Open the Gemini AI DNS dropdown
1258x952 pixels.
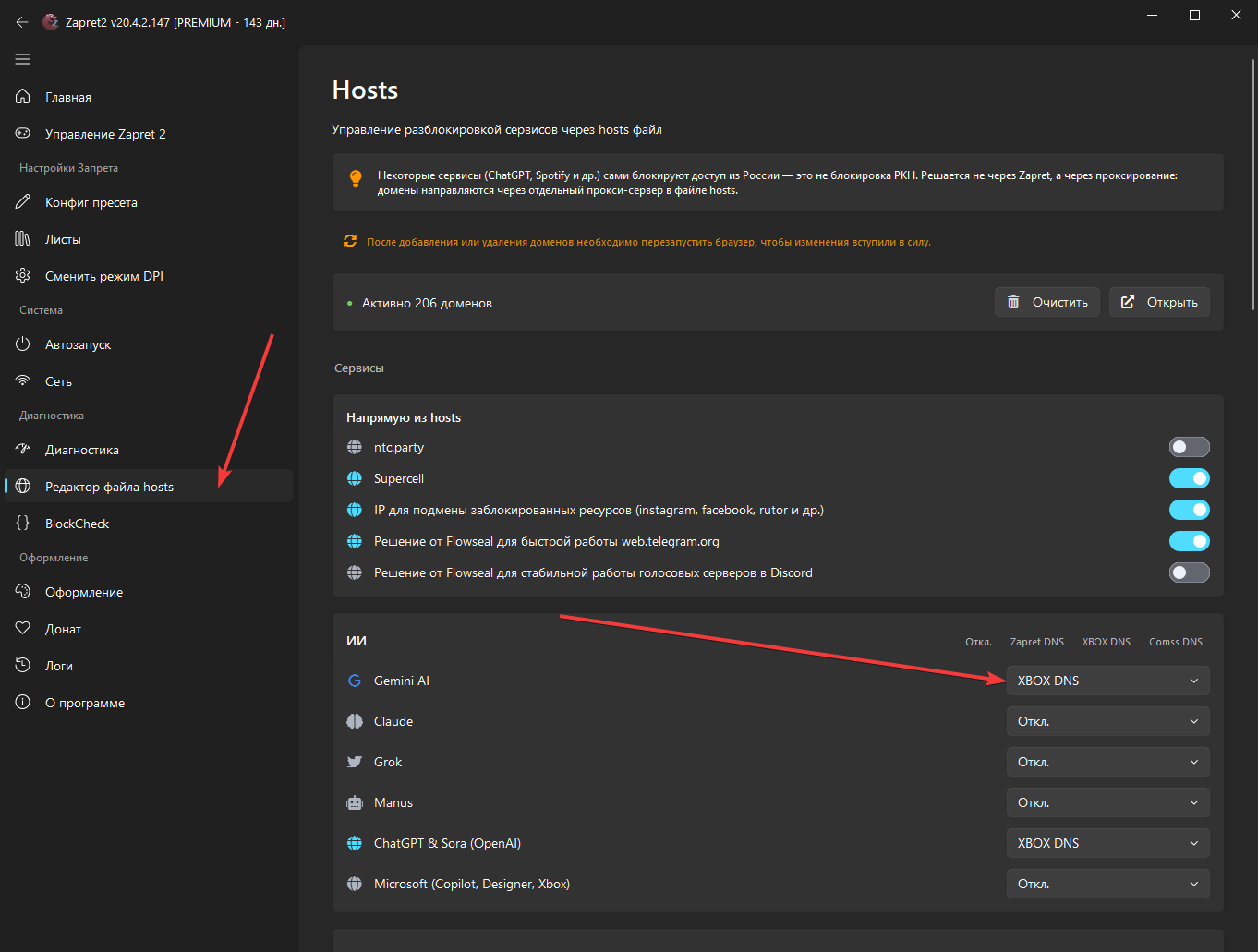(1108, 681)
